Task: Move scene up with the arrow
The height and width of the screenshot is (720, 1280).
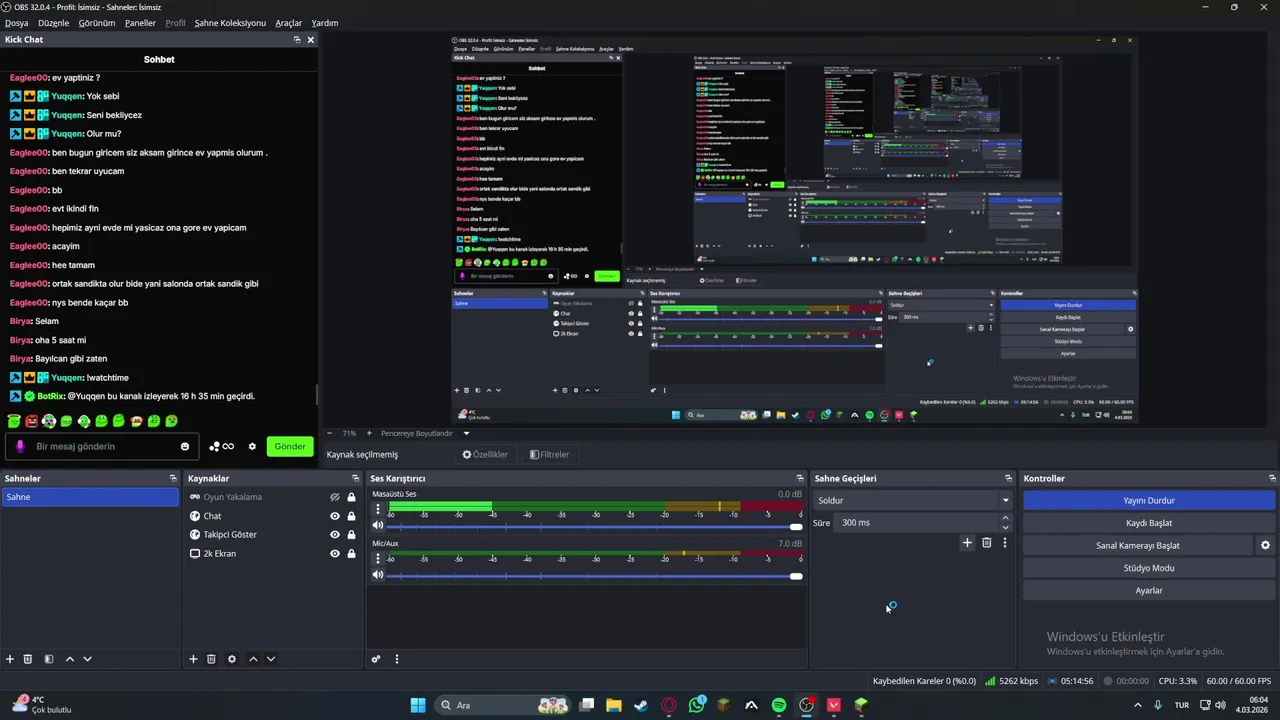Action: coord(70,659)
